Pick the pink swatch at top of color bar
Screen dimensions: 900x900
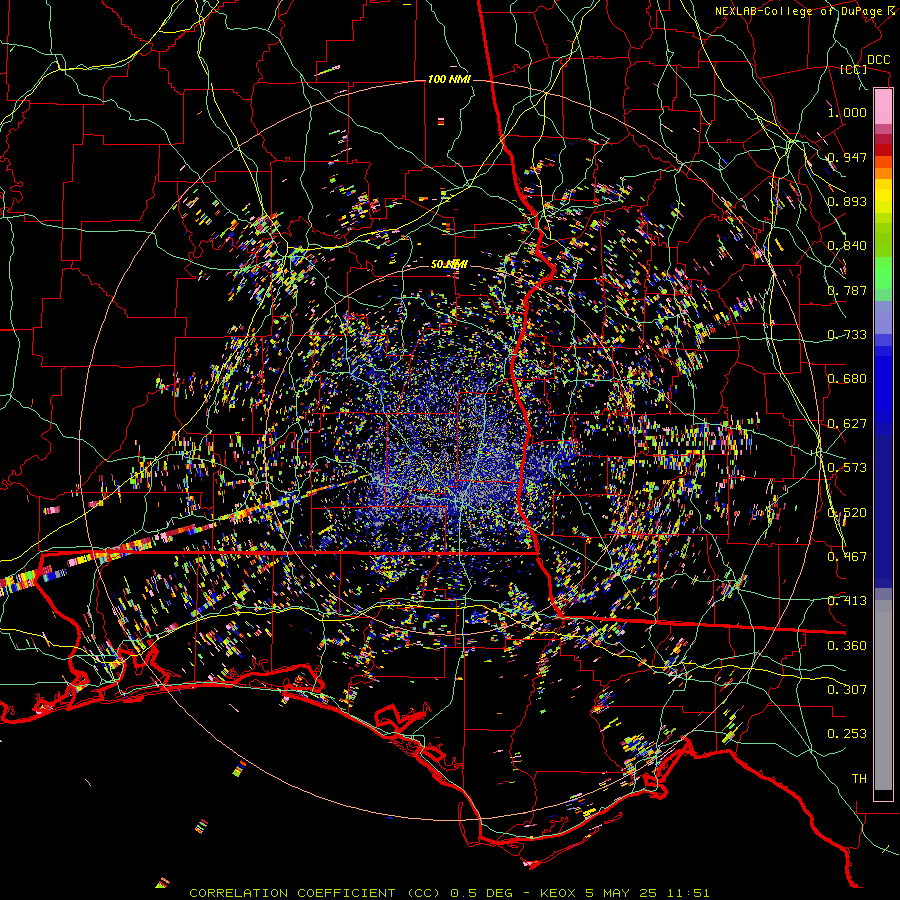[x=883, y=106]
